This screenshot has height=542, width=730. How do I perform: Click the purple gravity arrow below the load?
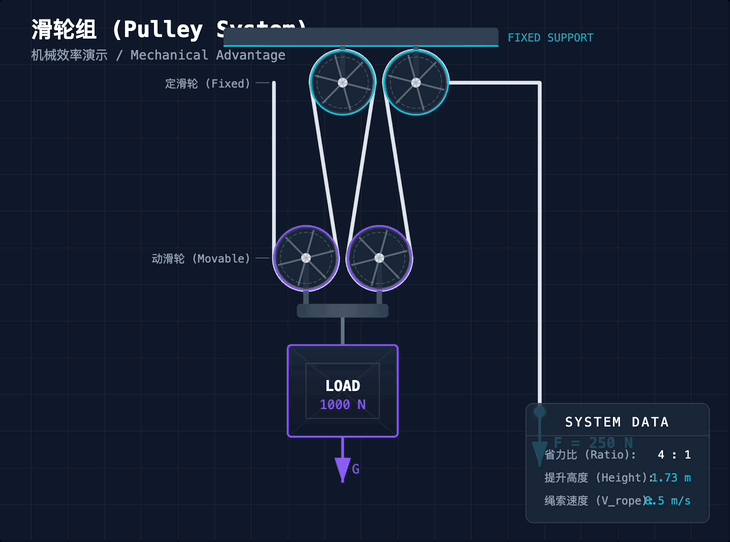coord(343,466)
